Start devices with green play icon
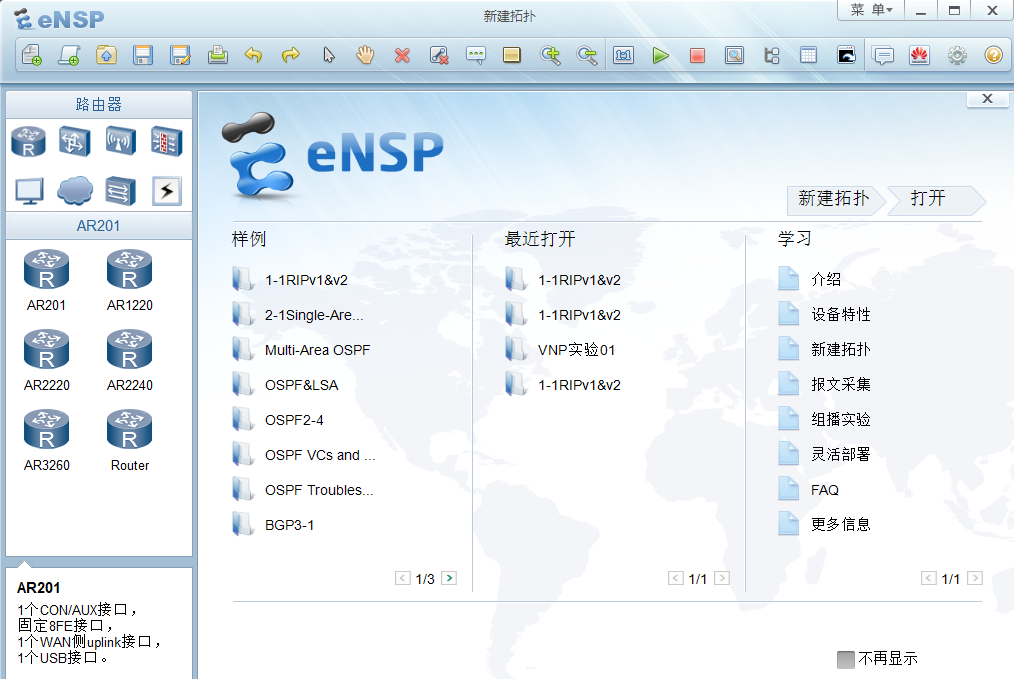 click(x=660, y=56)
